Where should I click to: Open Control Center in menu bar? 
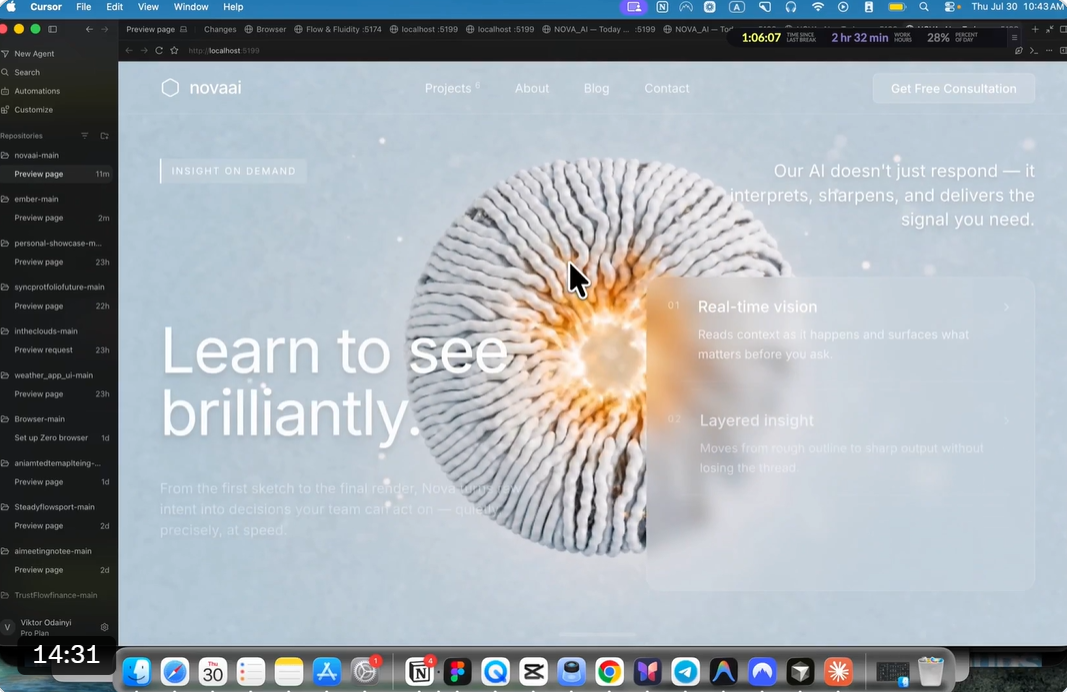pos(951,7)
